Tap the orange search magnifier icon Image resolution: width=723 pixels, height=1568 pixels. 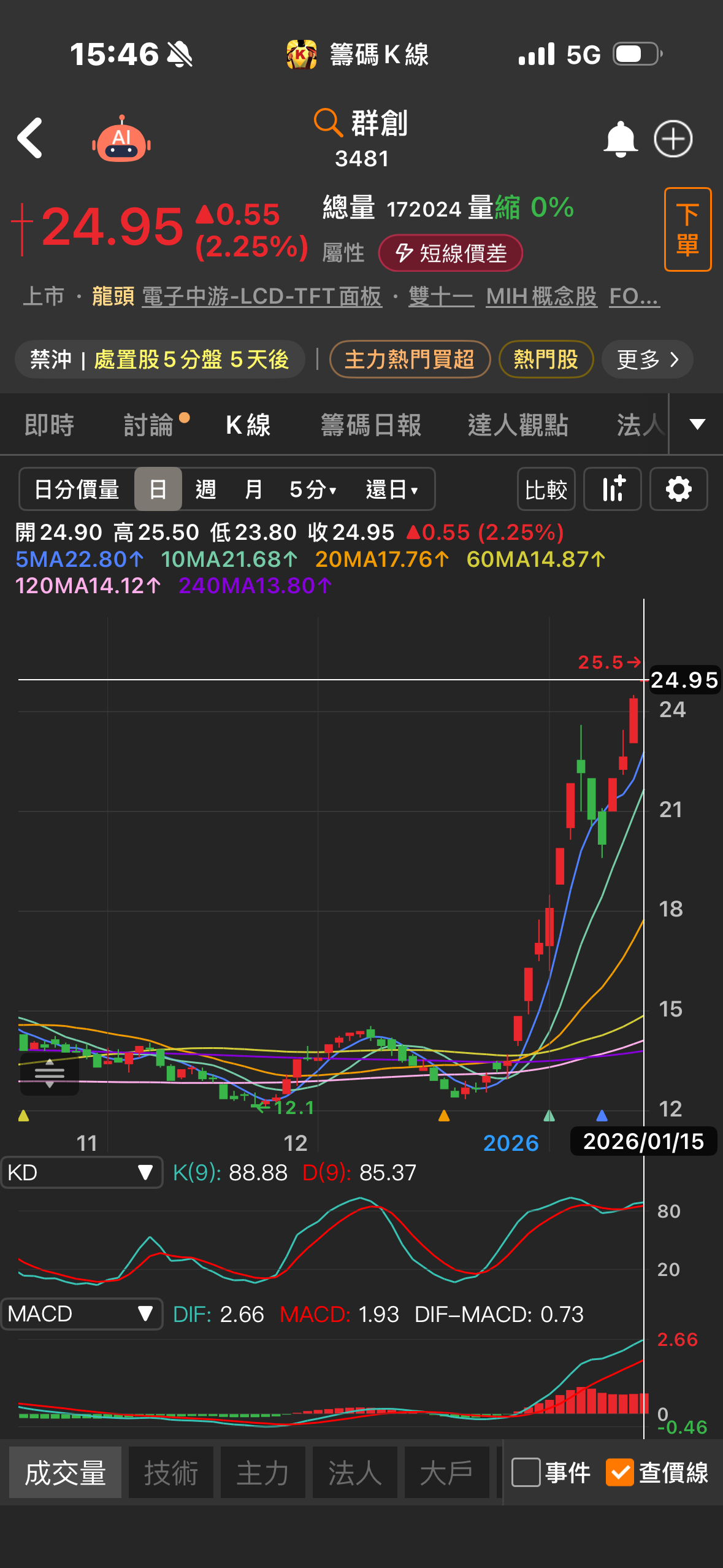click(327, 122)
